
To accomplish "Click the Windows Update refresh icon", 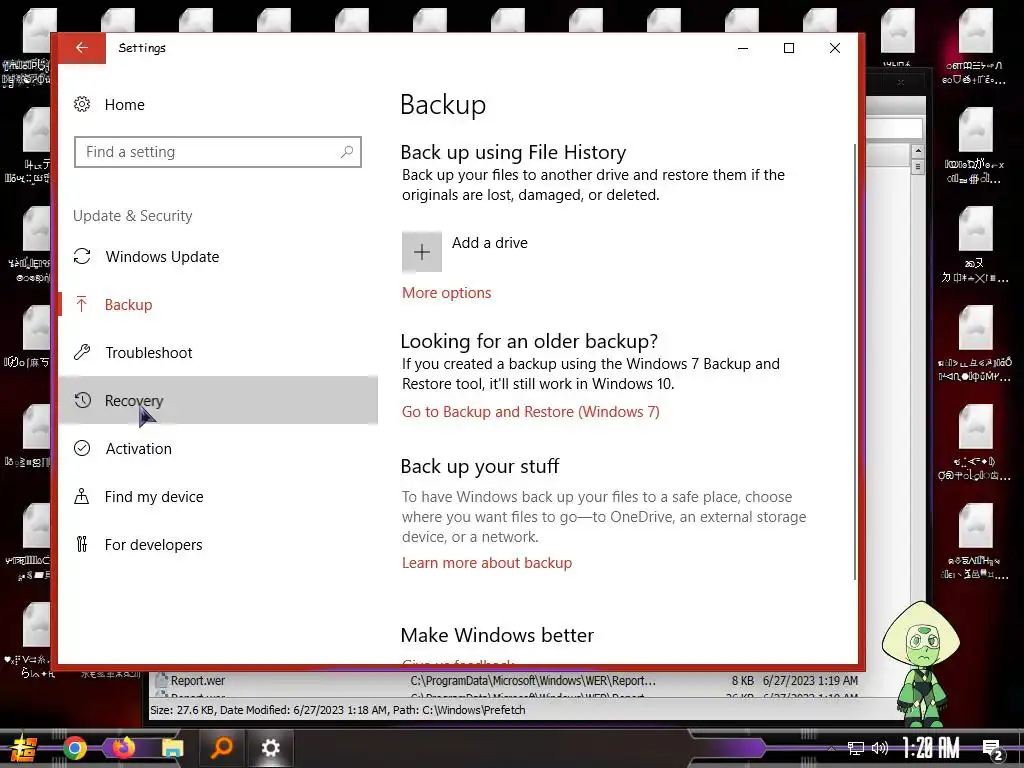I will pos(82,256).
